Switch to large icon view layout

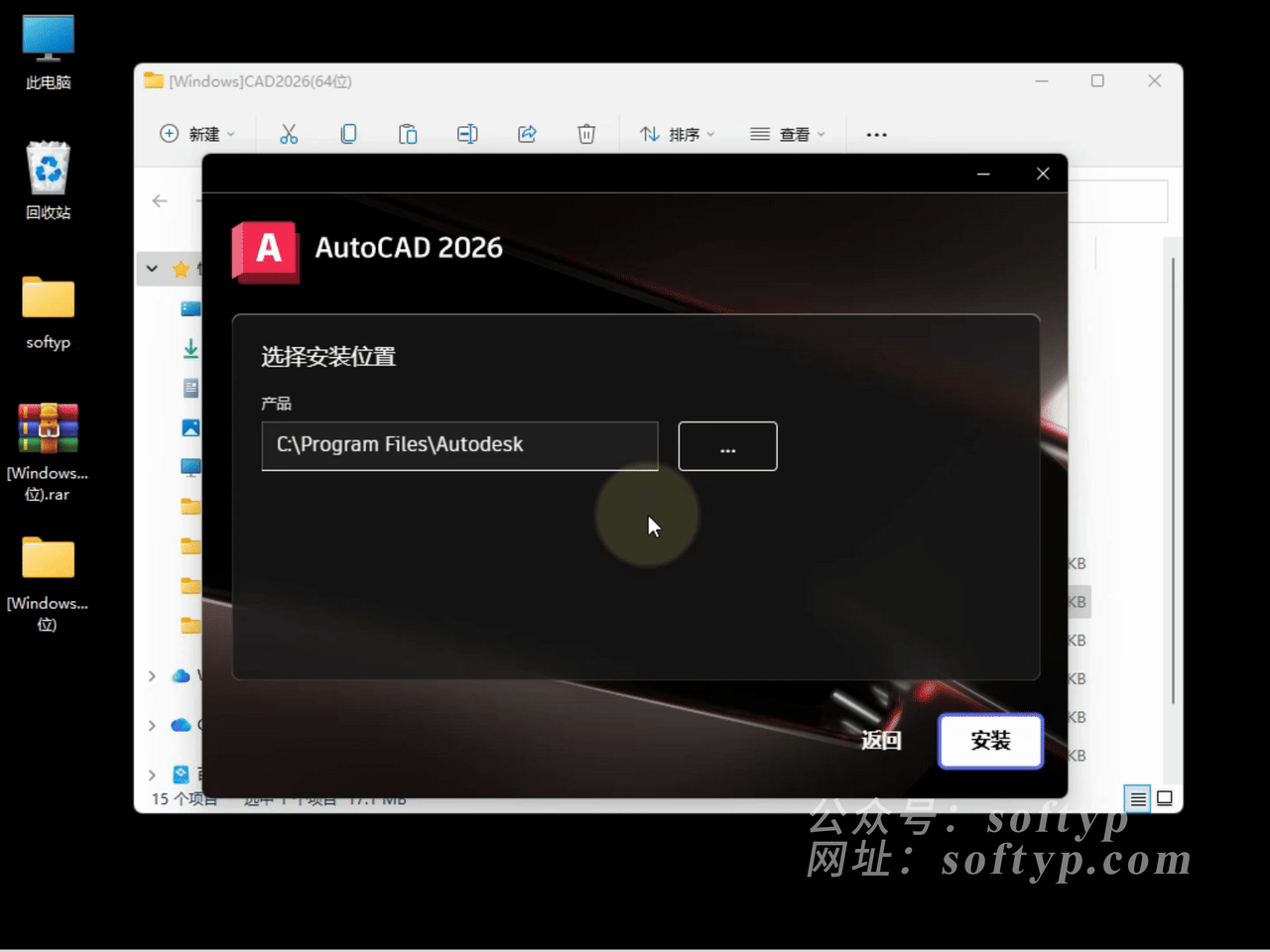[x=1165, y=798]
